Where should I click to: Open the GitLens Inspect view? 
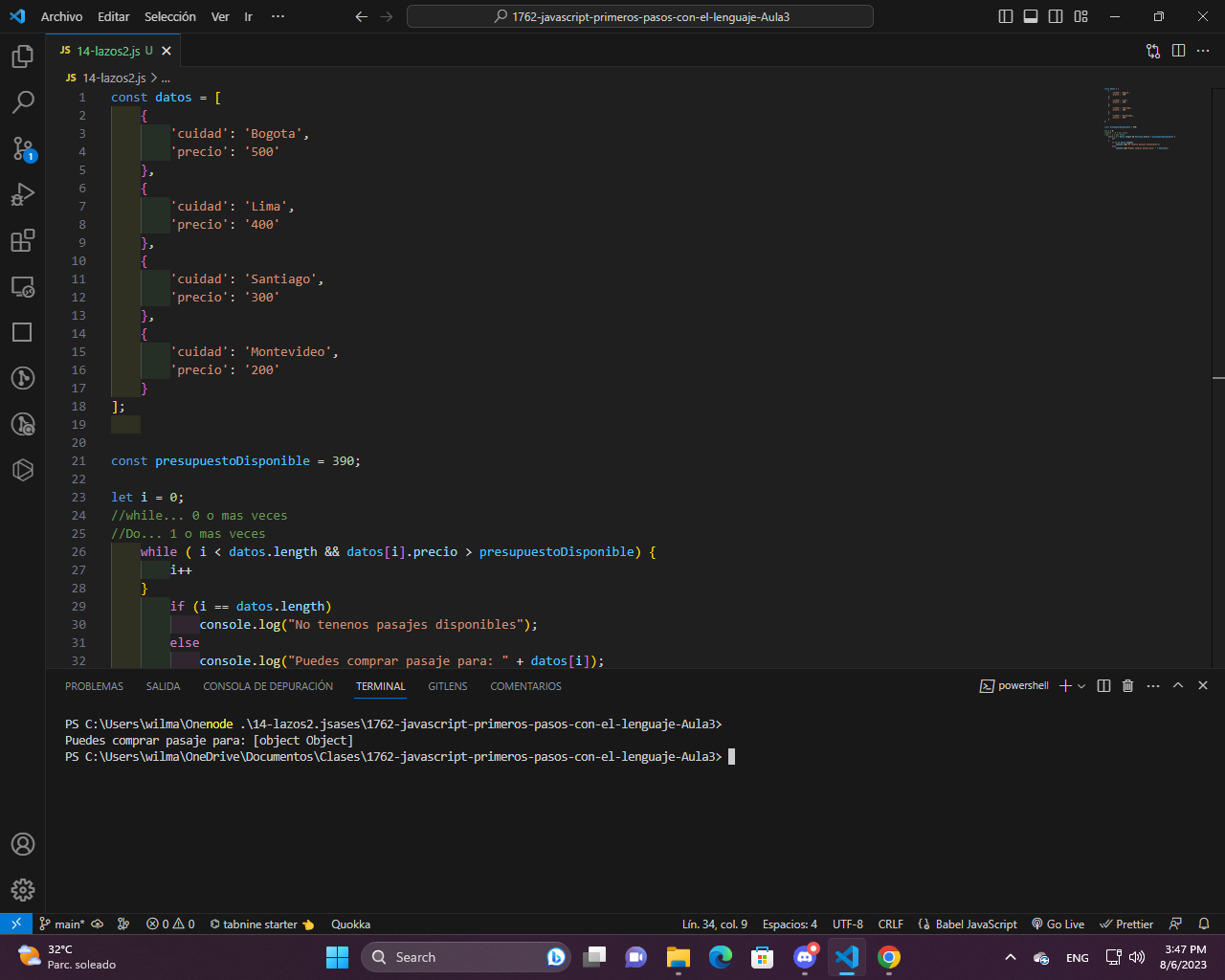(23, 424)
